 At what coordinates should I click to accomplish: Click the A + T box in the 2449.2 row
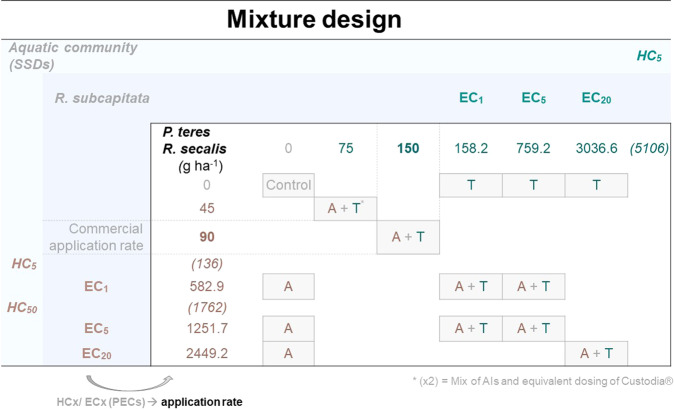pyautogui.click(x=597, y=351)
